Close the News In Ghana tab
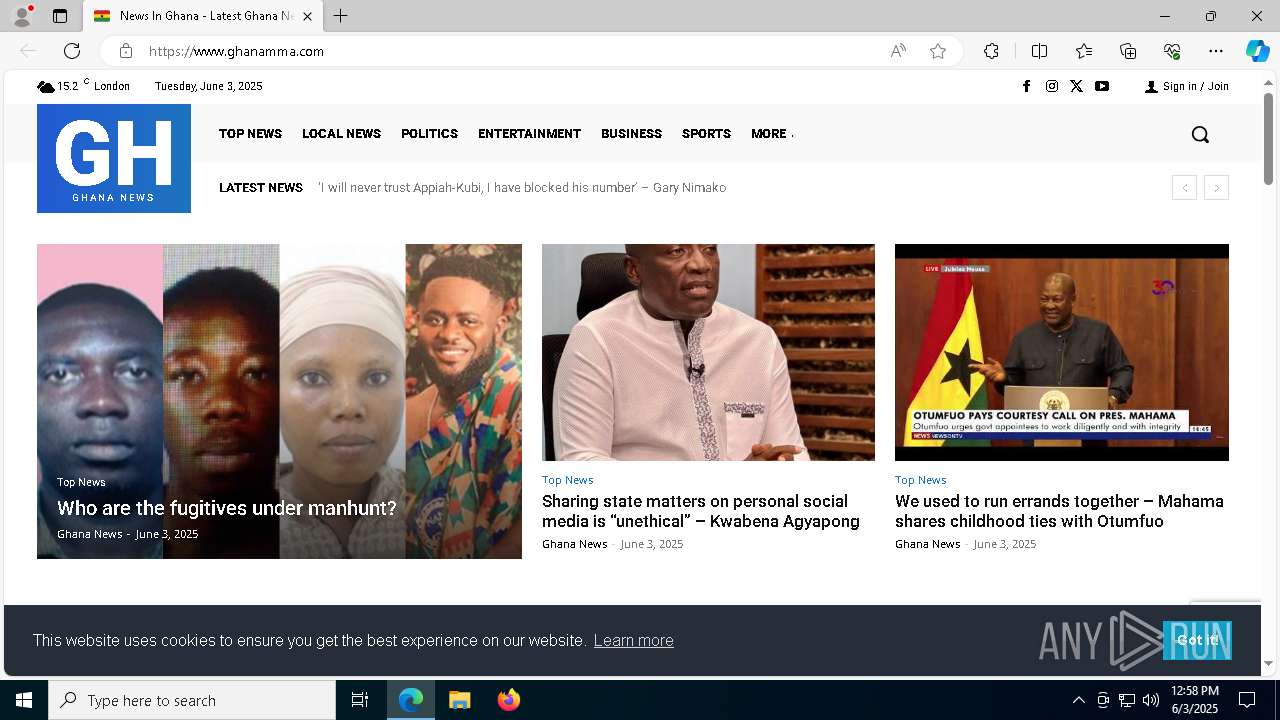Screen dimensions: 1280x720 coord(307,16)
